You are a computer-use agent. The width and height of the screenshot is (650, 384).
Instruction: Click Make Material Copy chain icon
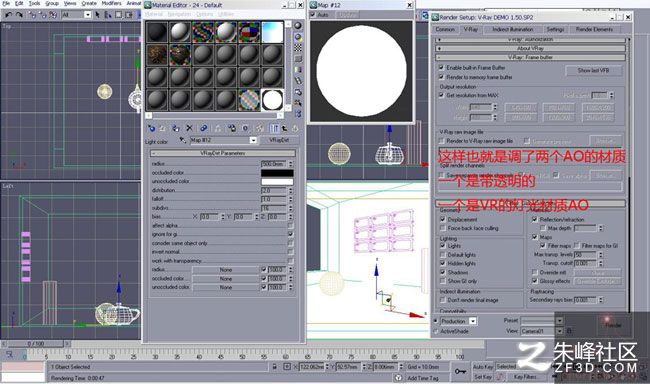[203, 128]
